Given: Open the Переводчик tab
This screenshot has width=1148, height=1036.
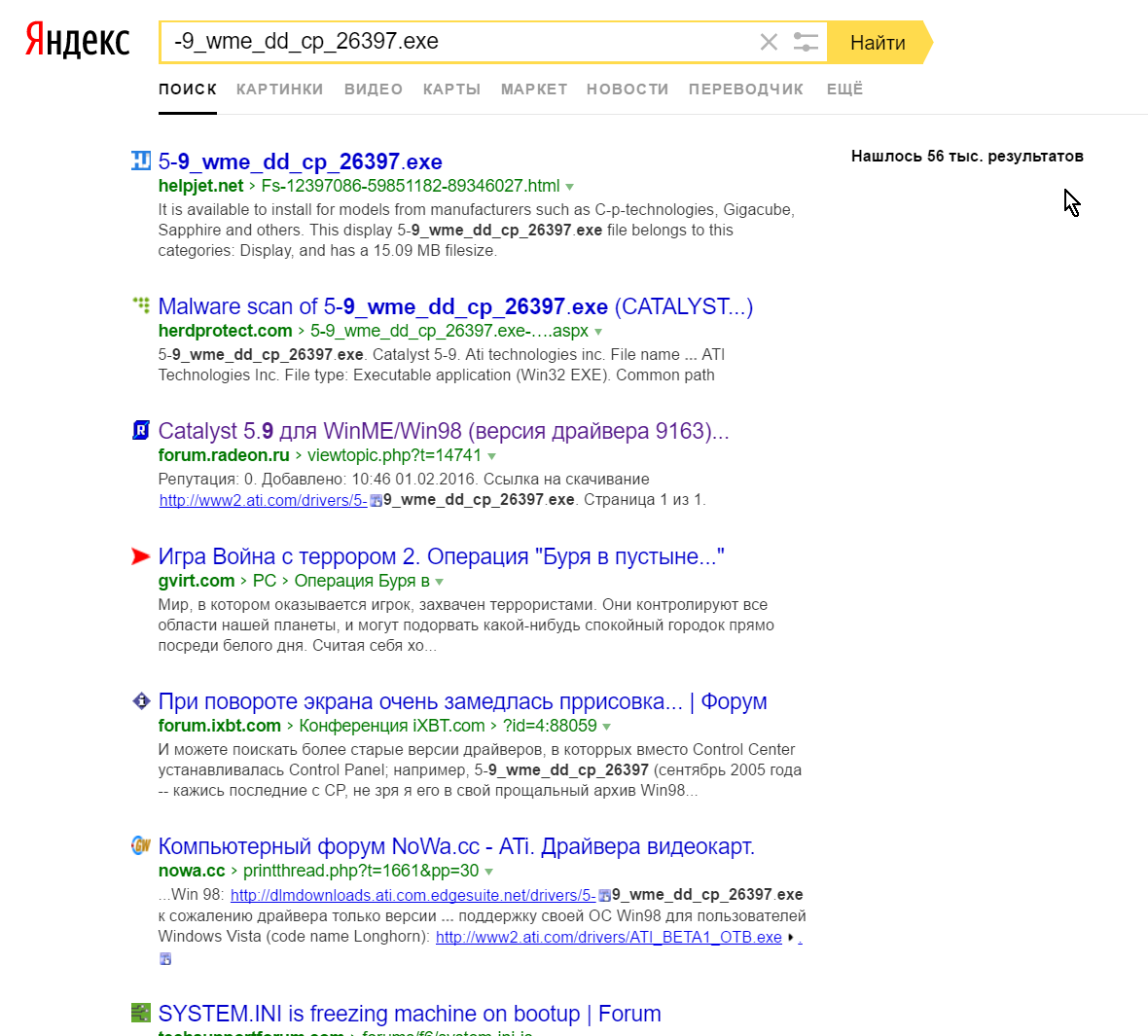Looking at the screenshot, I should [745, 89].
